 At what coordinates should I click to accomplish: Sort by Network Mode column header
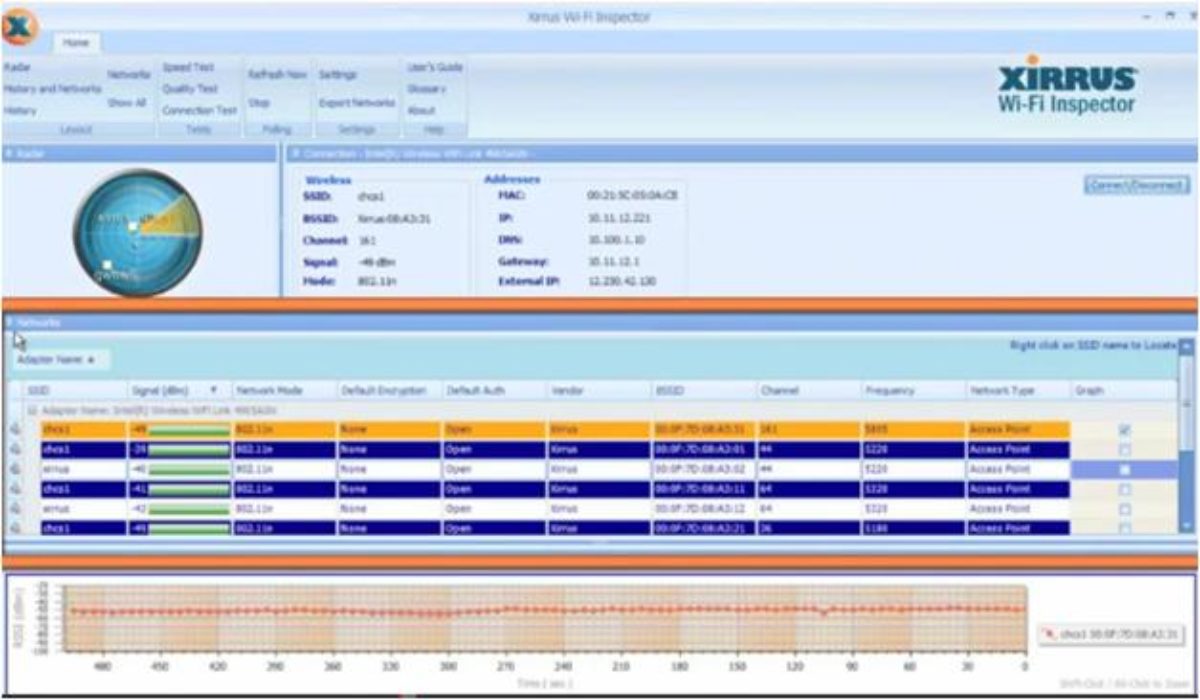coord(283,391)
